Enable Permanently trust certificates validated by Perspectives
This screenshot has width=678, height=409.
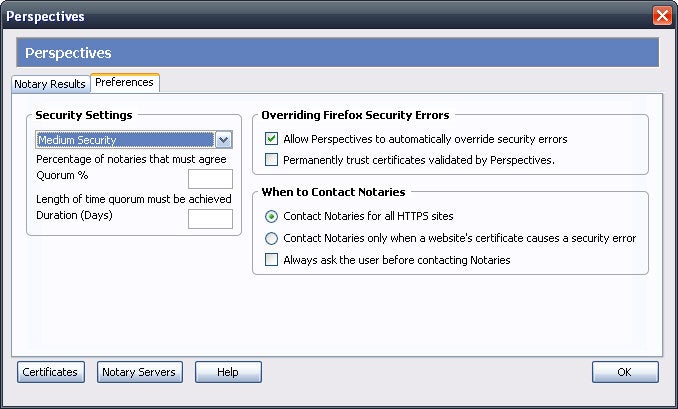[x=272, y=159]
